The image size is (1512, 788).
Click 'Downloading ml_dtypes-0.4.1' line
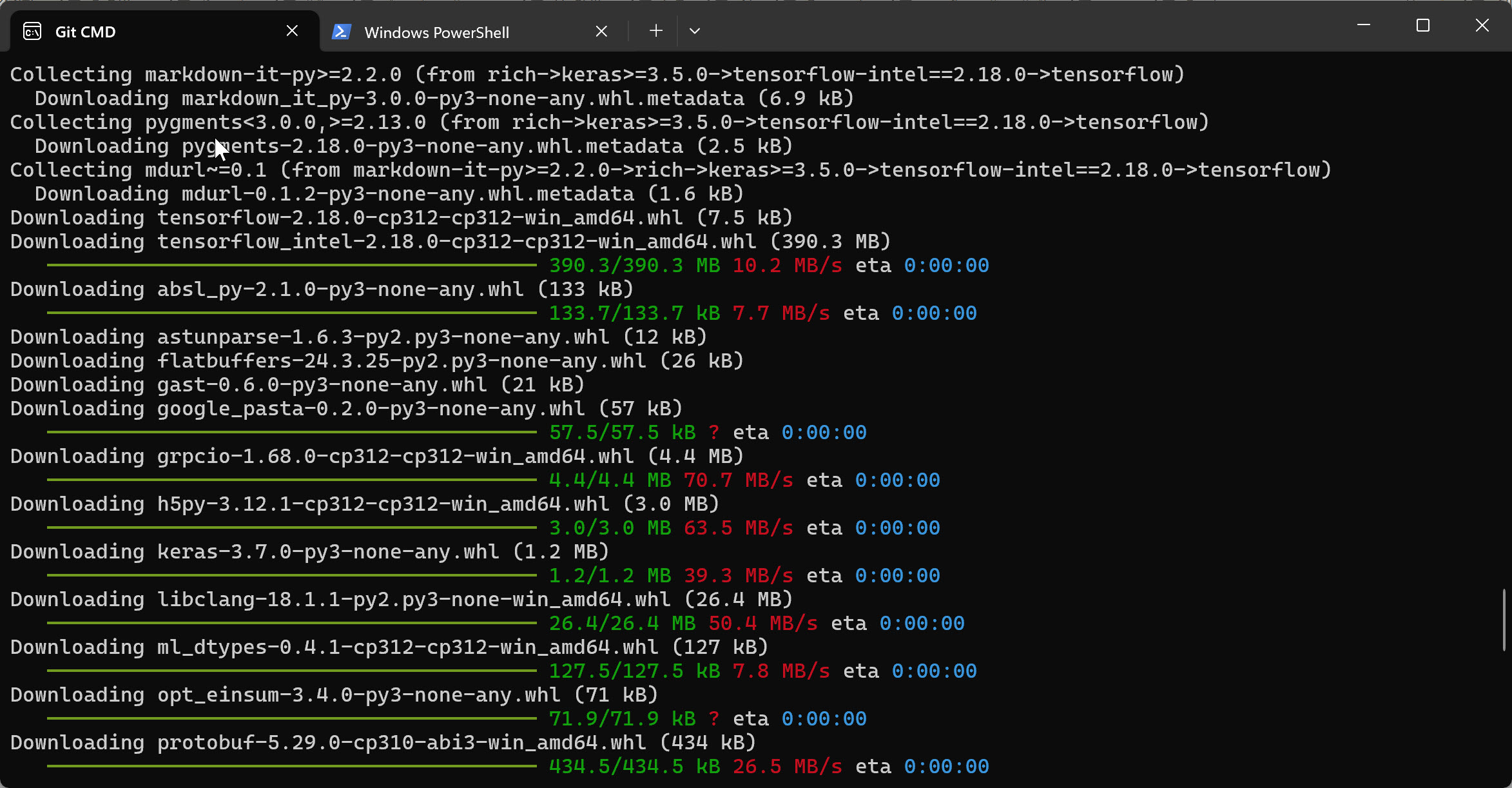click(x=389, y=647)
